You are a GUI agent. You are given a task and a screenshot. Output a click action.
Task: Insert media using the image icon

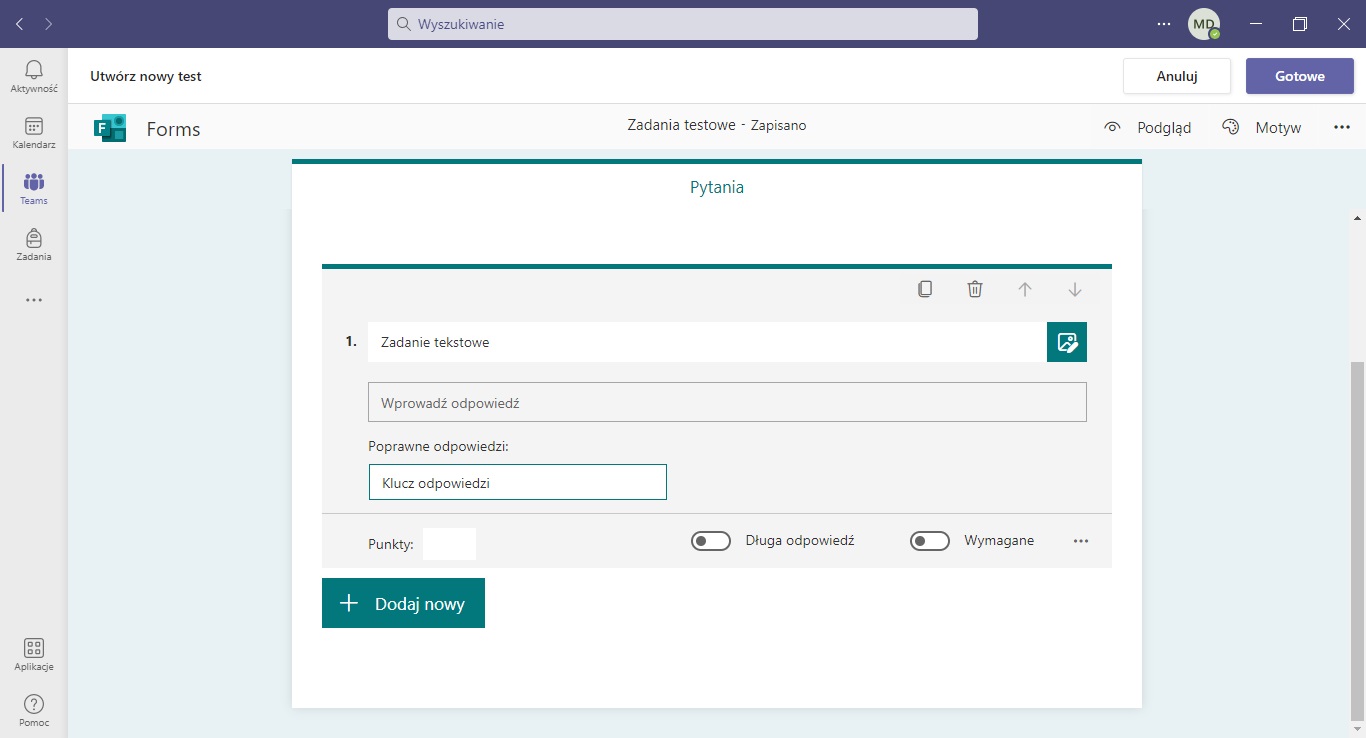pyautogui.click(x=1066, y=342)
